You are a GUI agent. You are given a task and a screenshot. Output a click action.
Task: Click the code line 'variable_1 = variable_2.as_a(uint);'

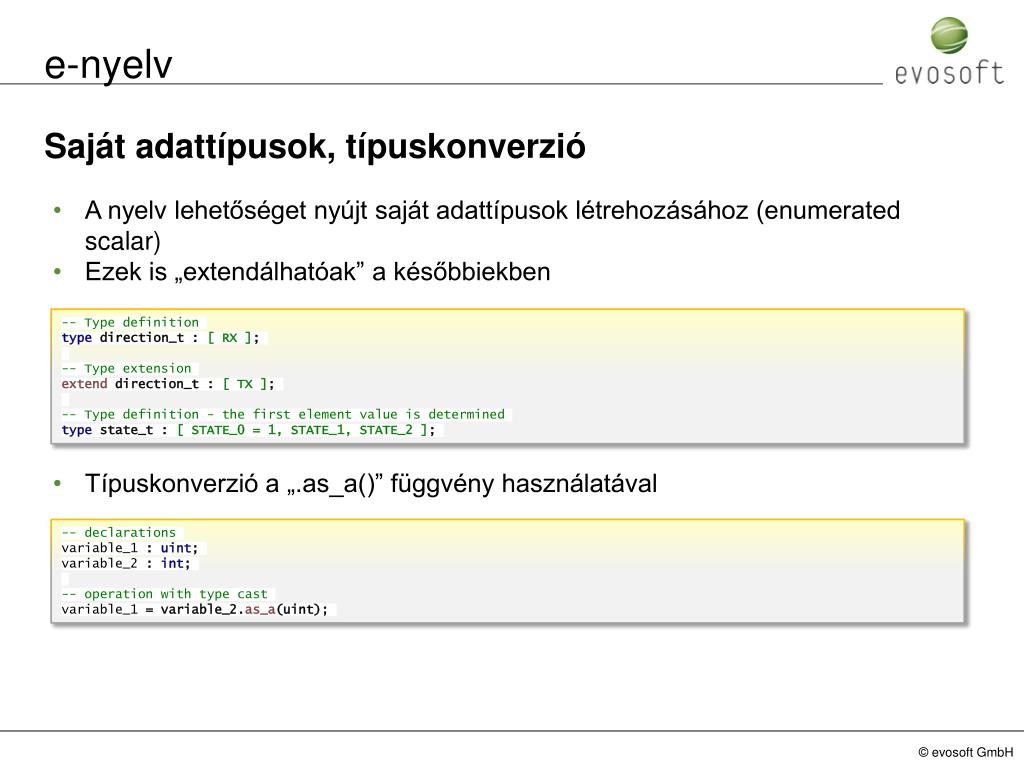195,609
